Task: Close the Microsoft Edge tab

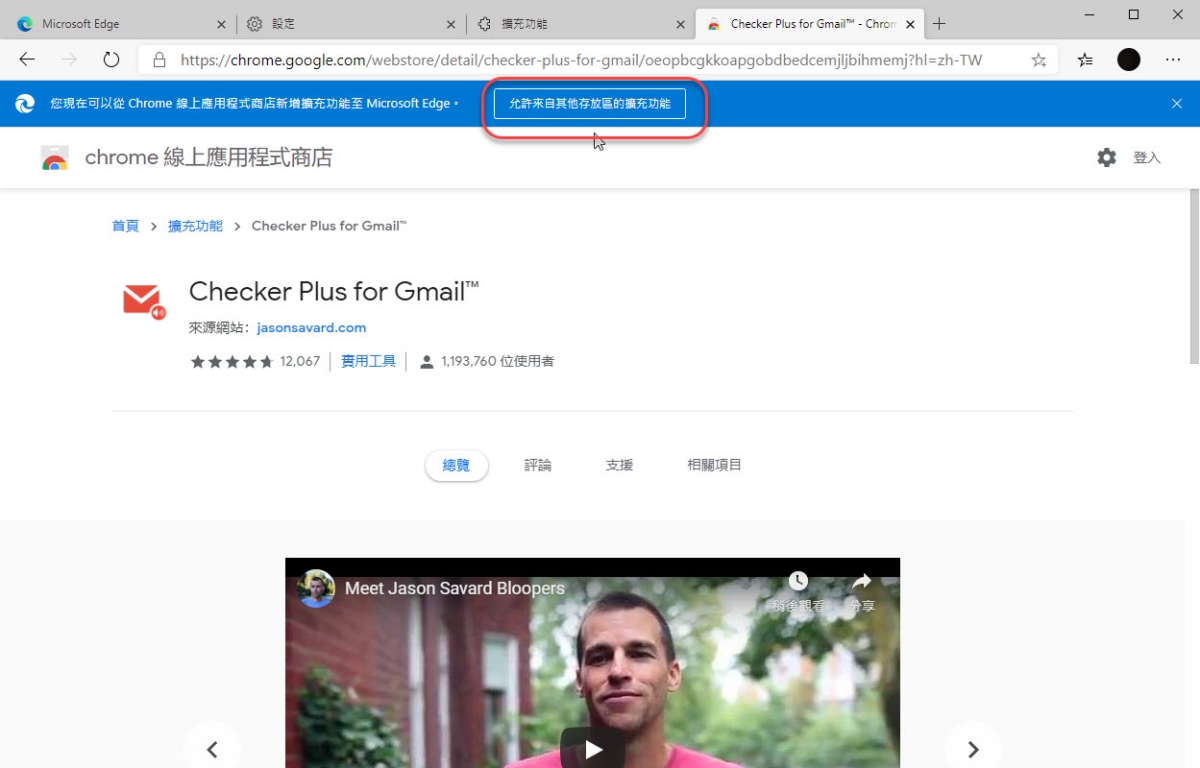Action: coord(221,24)
